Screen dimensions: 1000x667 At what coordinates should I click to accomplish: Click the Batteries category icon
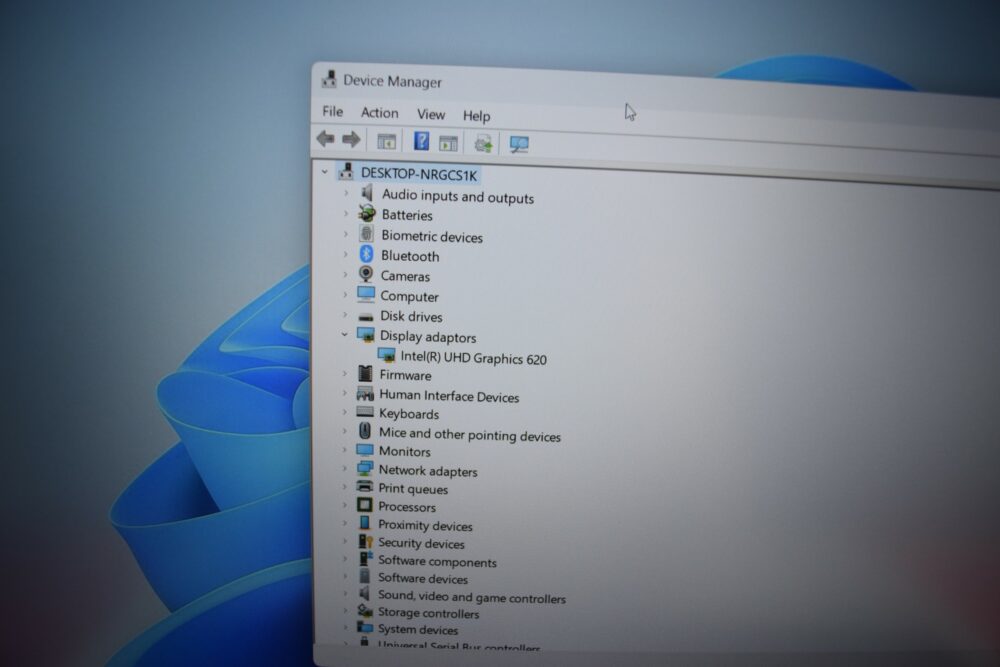coord(367,212)
